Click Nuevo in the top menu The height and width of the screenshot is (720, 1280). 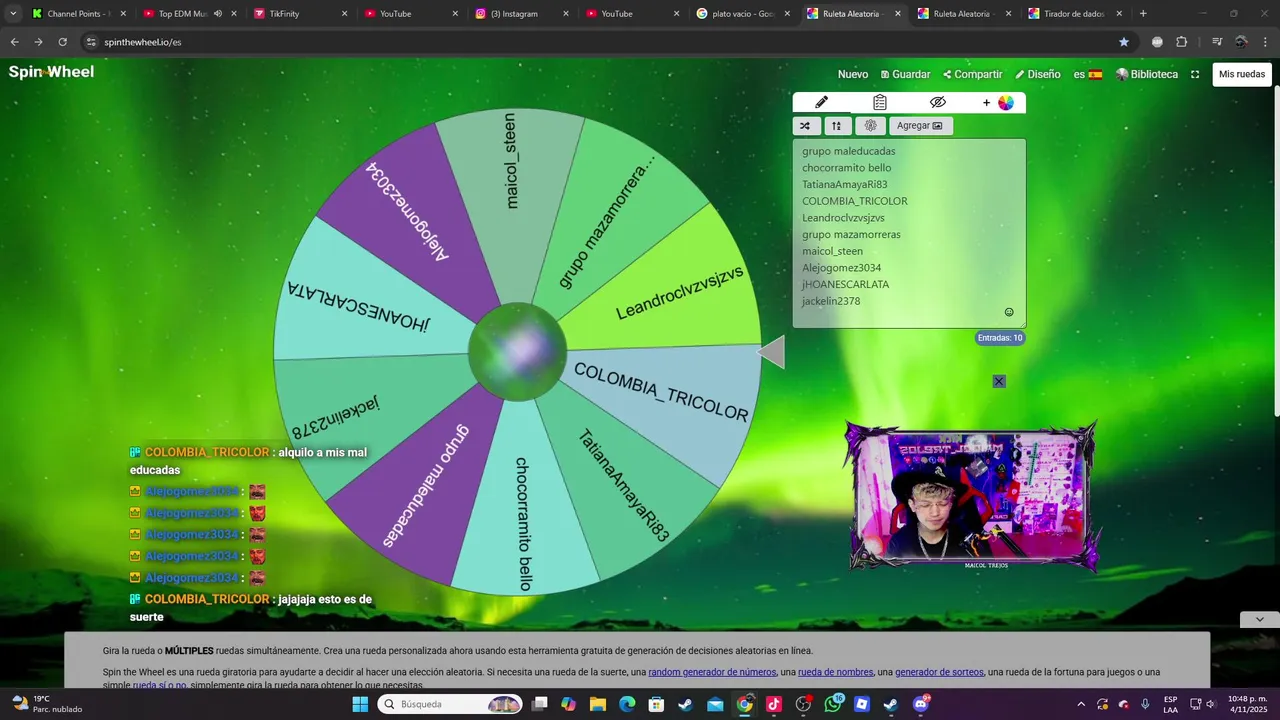(x=853, y=74)
